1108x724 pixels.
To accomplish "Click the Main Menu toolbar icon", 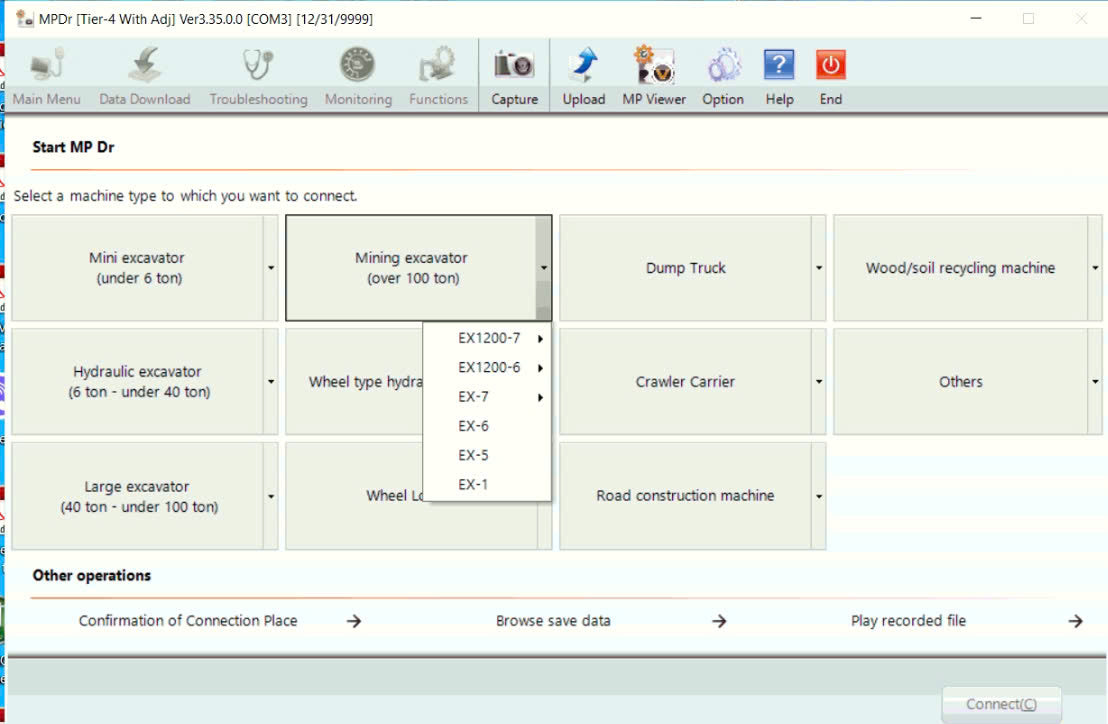I will (47, 66).
